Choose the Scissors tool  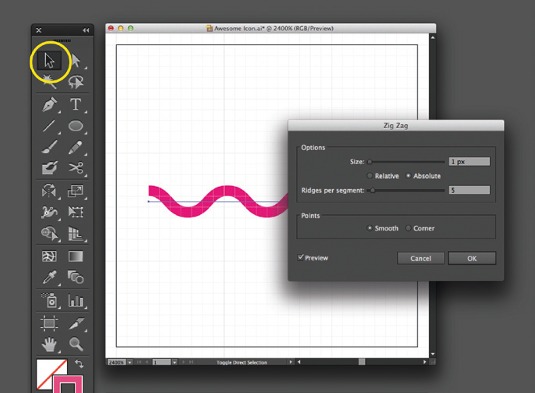click(76, 168)
